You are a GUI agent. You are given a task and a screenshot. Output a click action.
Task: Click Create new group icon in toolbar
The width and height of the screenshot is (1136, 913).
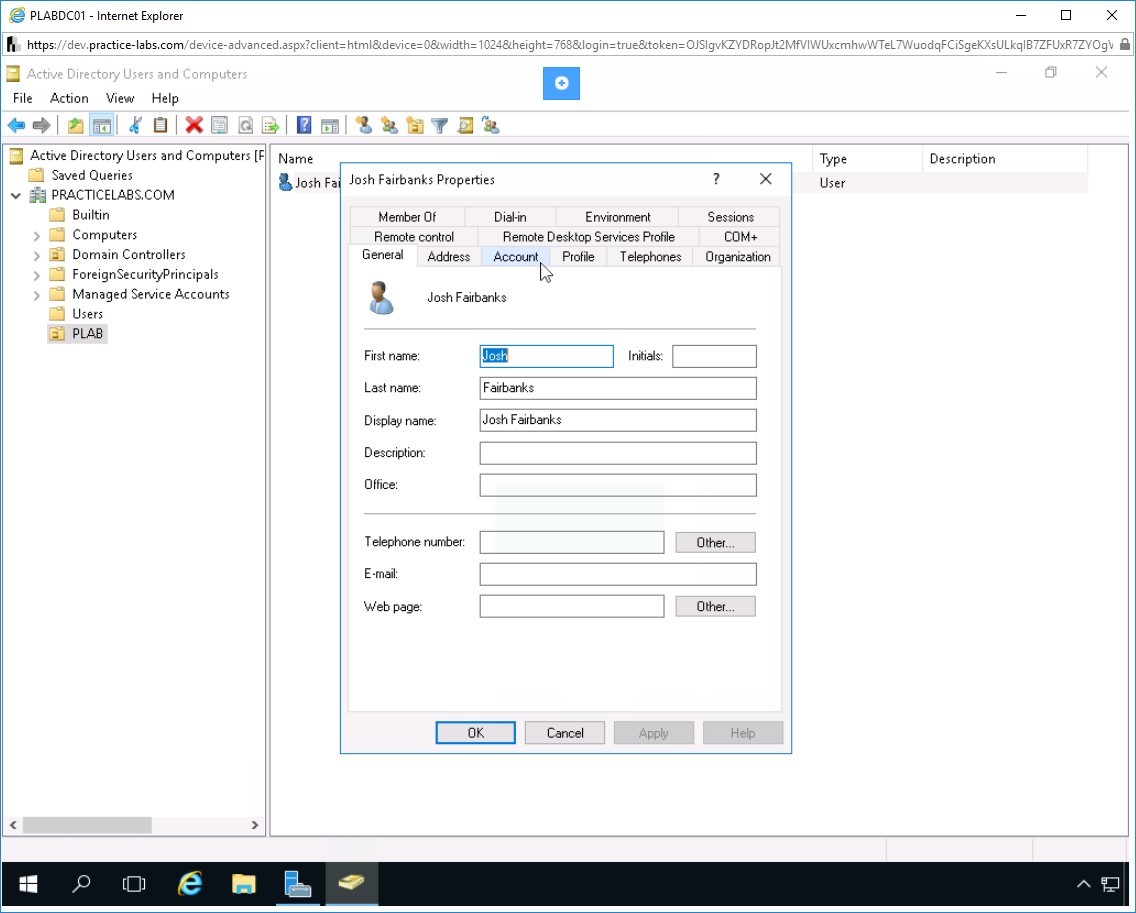tap(390, 125)
